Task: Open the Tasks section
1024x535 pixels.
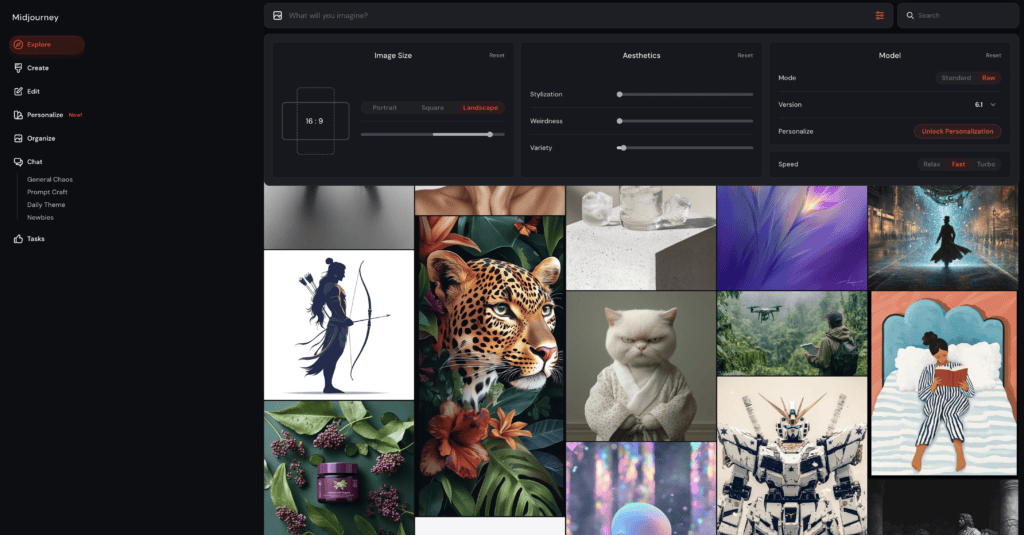Action: pyautogui.click(x=36, y=239)
